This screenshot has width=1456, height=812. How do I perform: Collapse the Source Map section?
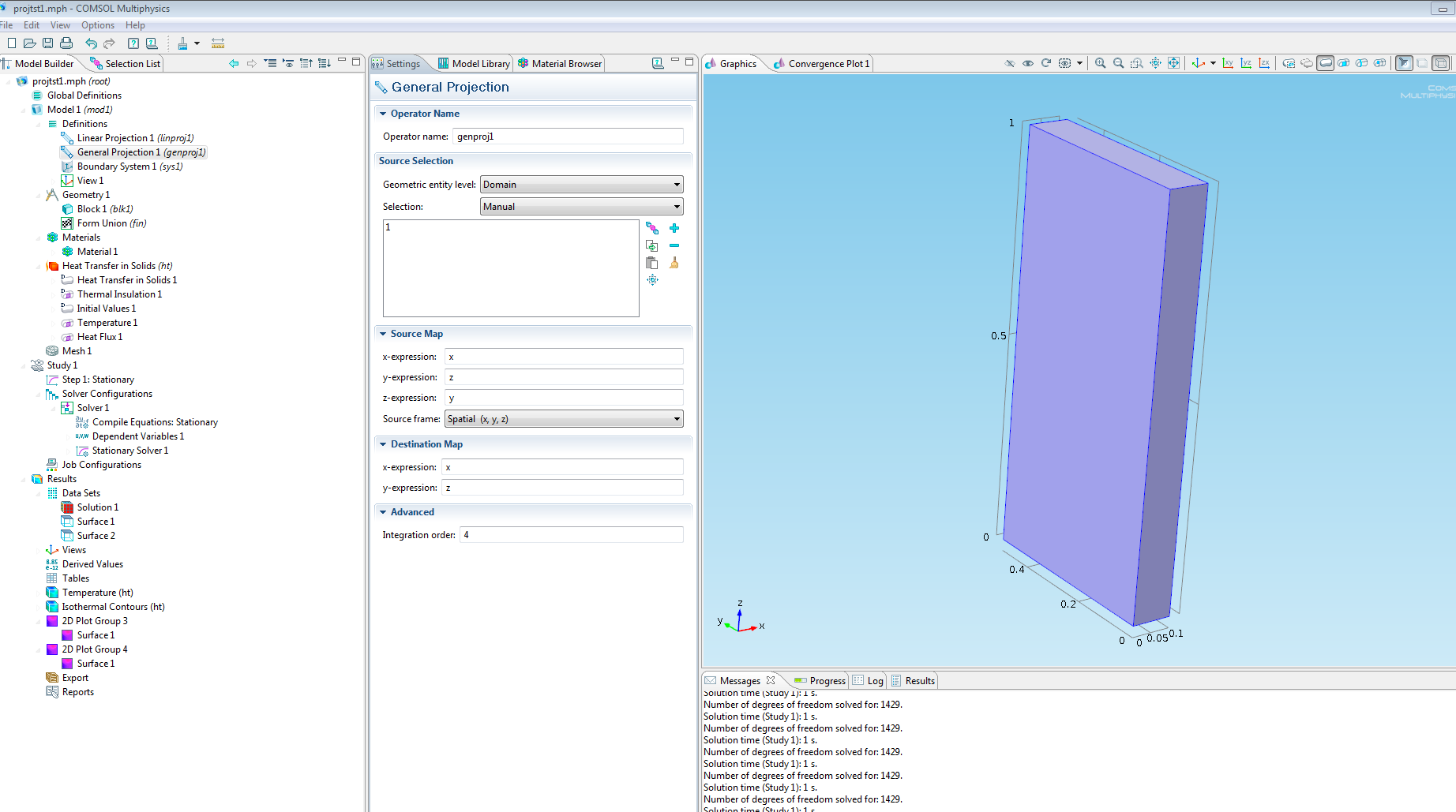pos(383,334)
